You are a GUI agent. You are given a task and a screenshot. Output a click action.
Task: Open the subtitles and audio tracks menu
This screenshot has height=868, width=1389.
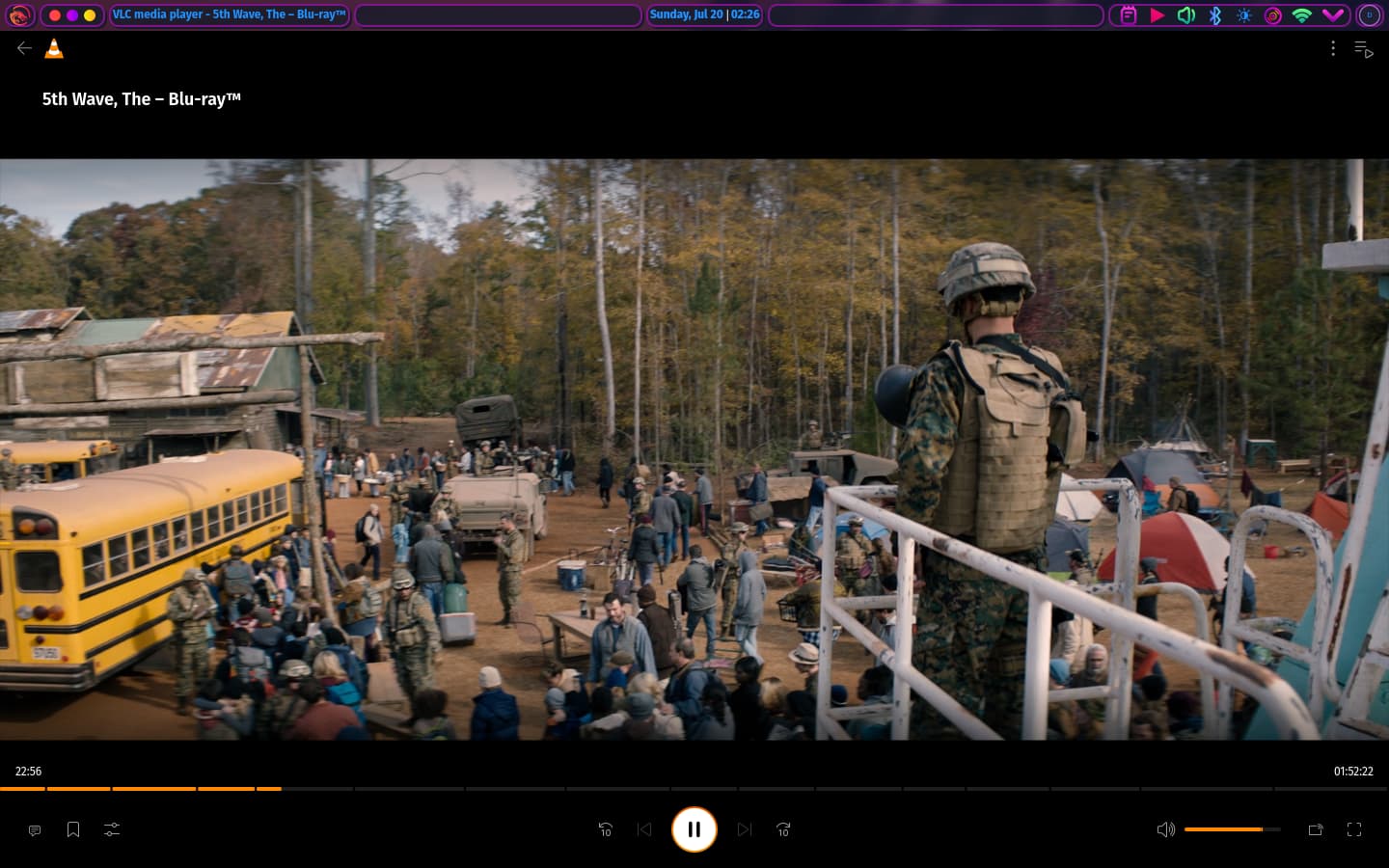point(35,829)
